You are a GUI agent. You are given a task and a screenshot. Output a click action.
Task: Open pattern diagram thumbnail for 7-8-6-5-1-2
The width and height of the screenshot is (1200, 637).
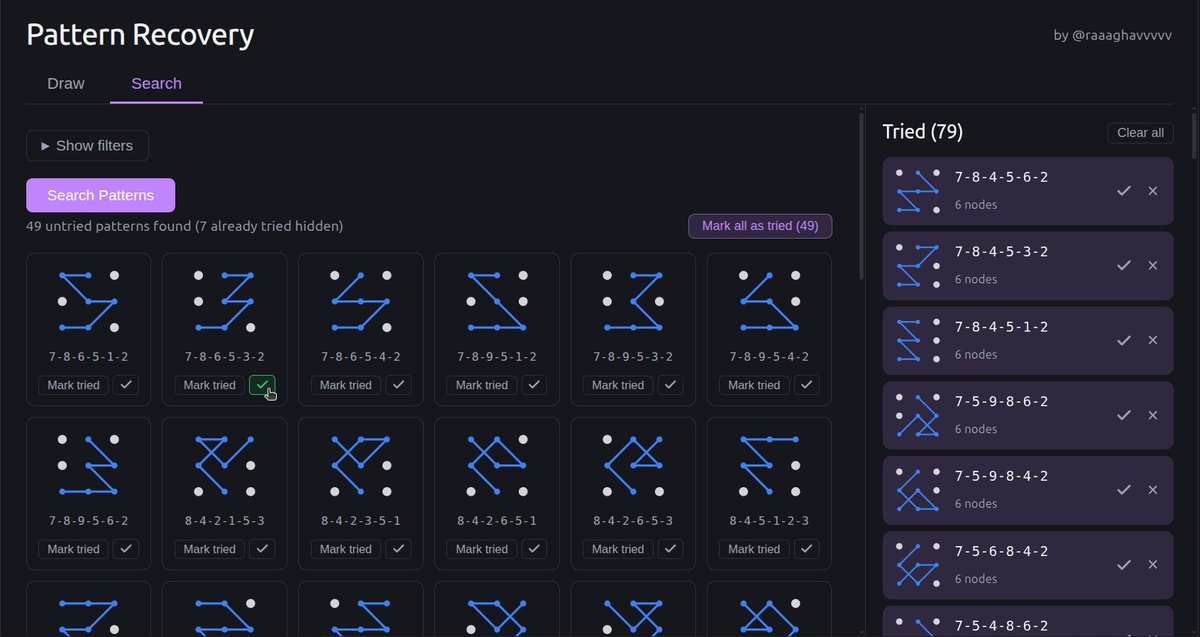(88, 301)
